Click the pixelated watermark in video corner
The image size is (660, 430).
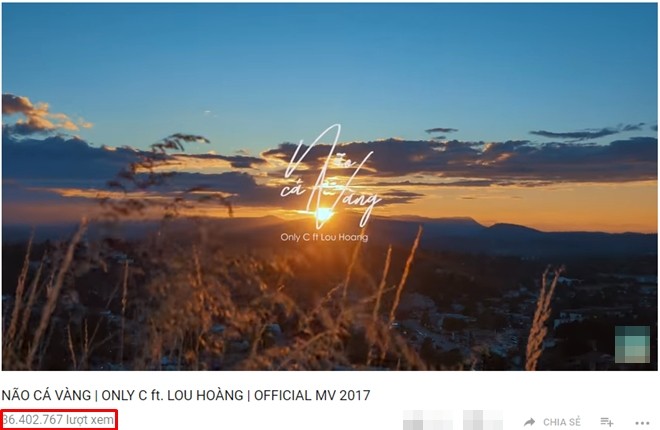(x=633, y=344)
